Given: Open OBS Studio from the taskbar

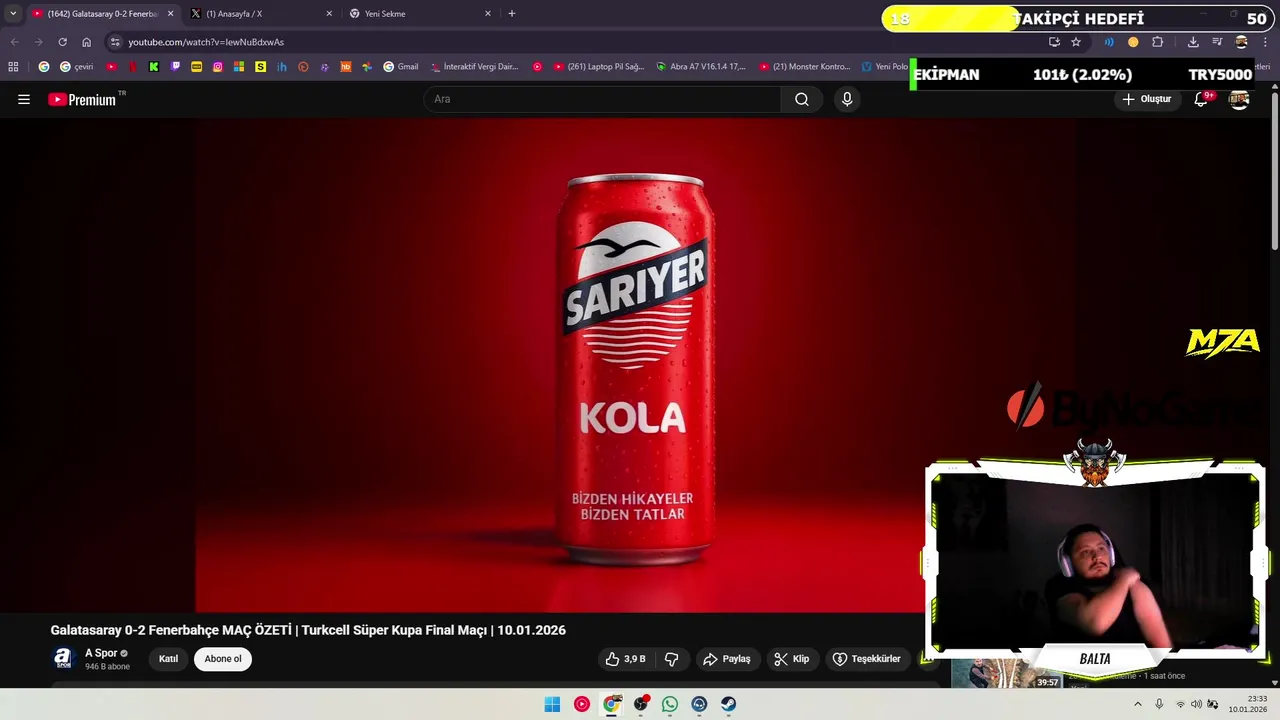Looking at the screenshot, I should 640,704.
